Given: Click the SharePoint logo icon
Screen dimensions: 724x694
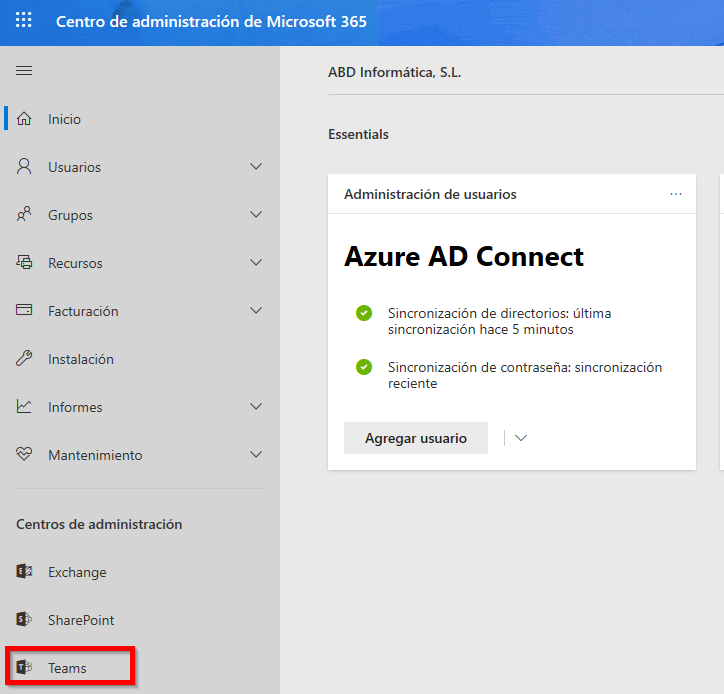Looking at the screenshot, I should (24, 619).
